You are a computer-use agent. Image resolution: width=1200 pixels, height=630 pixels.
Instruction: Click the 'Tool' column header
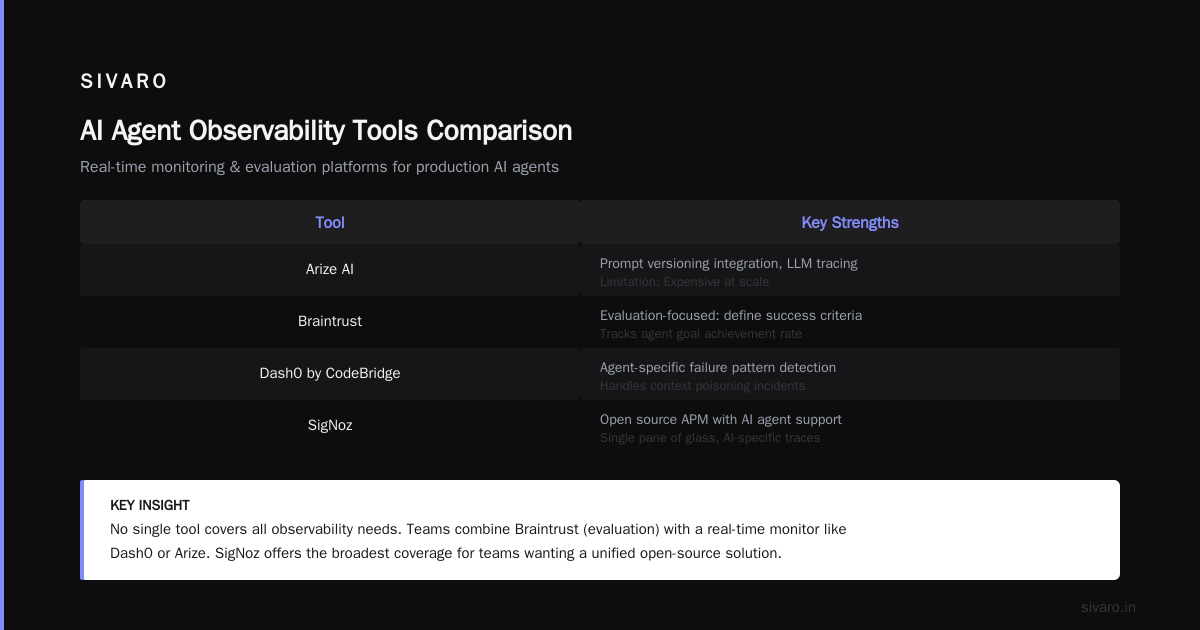tap(330, 223)
